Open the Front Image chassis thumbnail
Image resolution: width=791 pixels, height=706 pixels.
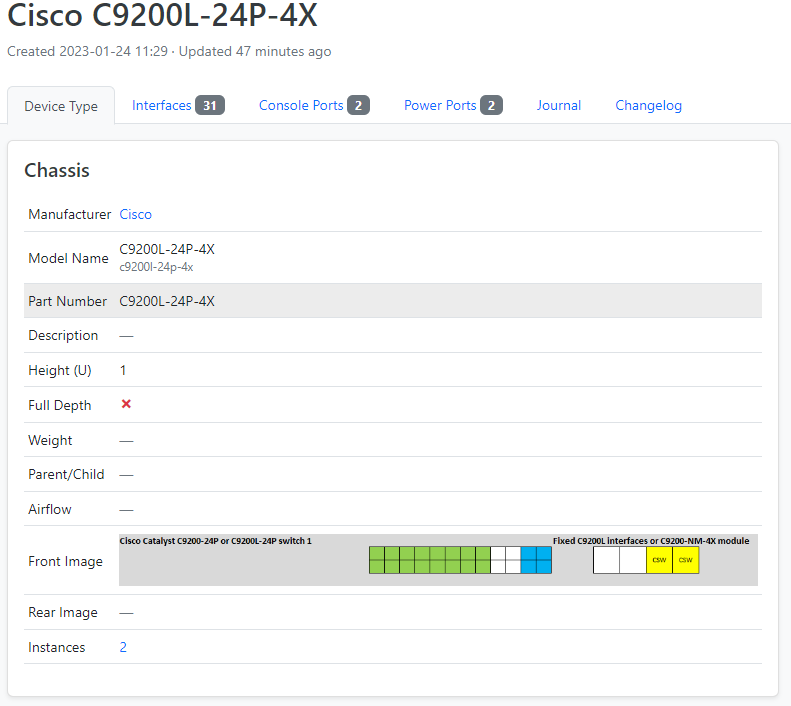click(x=438, y=560)
